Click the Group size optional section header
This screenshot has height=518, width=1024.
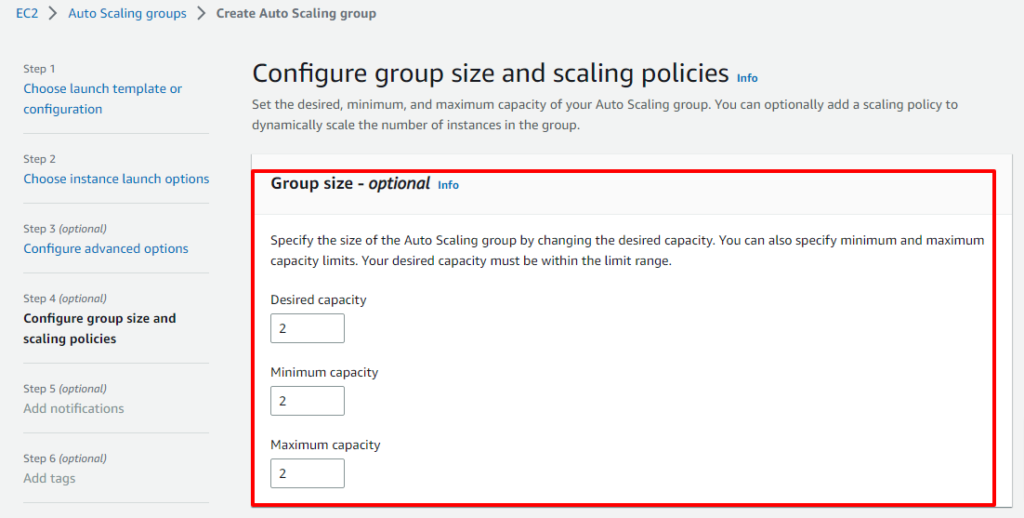pyautogui.click(x=351, y=184)
